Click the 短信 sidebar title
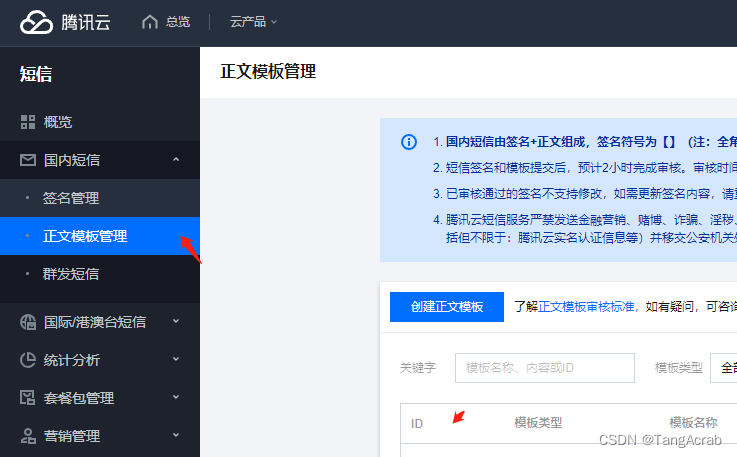The height and width of the screenshot is (457, 737). (36, 74)
